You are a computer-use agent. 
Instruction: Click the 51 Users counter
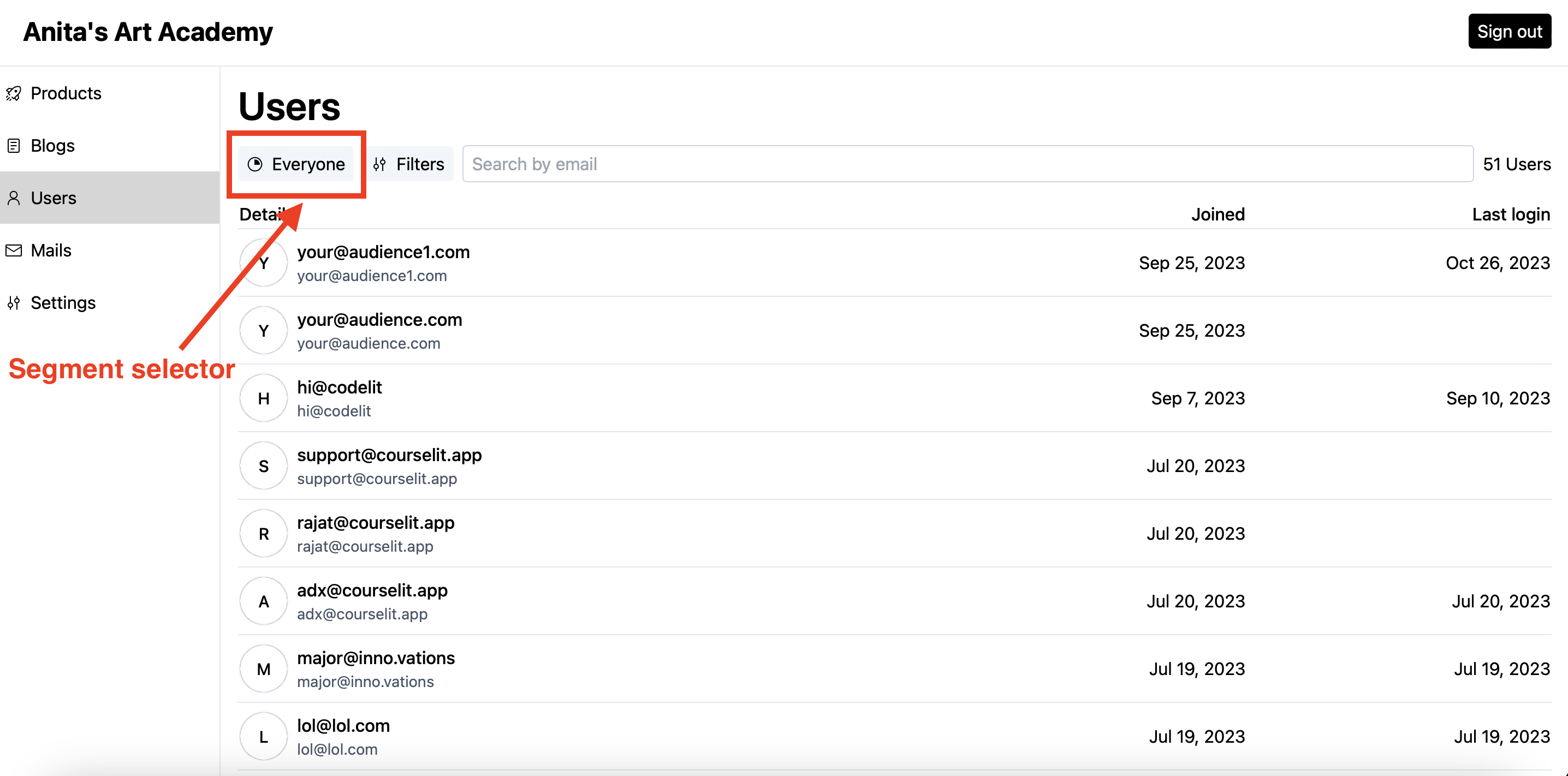point(1517,164)
